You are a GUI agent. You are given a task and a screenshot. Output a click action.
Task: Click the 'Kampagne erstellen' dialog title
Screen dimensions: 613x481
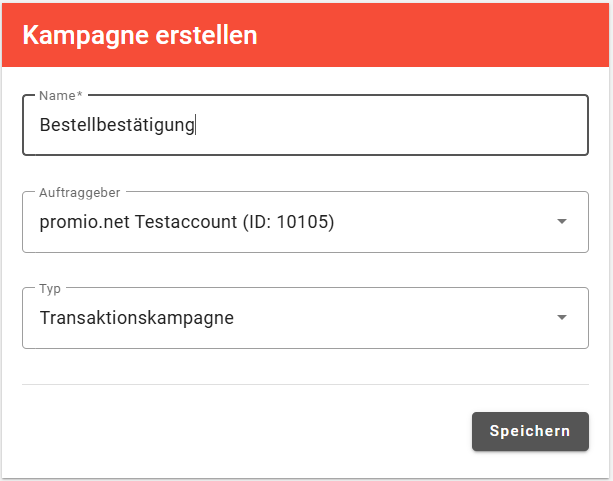[x=140, y=35]
